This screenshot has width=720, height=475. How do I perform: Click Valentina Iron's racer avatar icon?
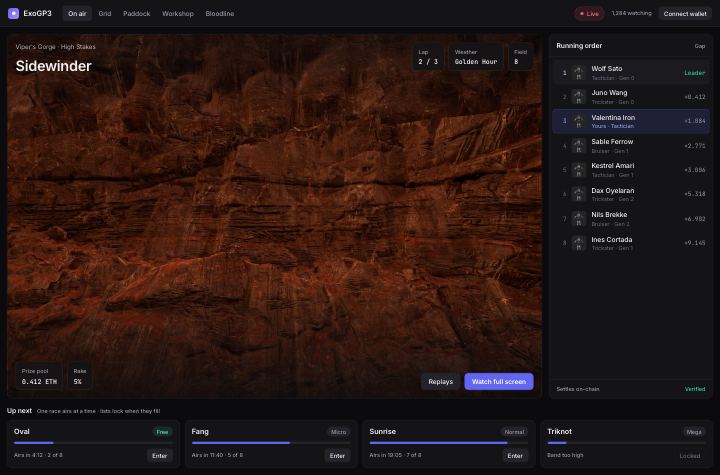tap(579, 121)
